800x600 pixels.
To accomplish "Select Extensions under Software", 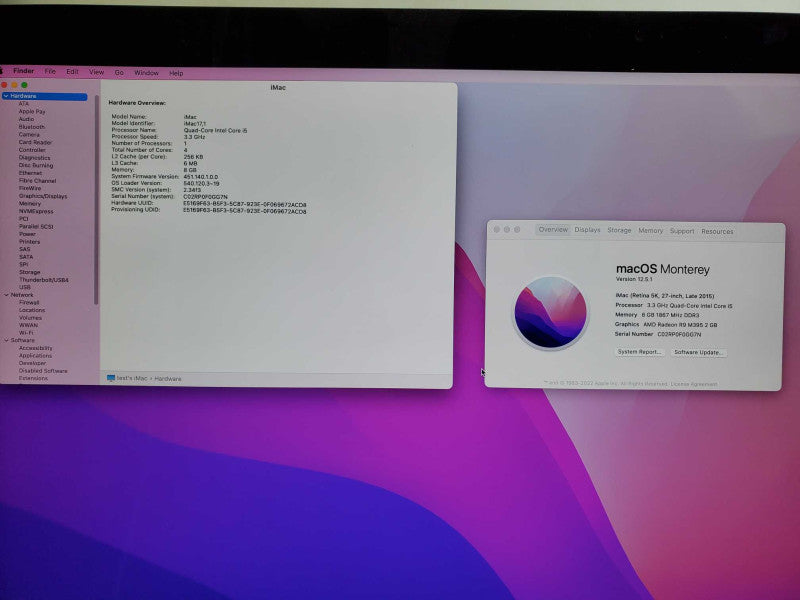I will 33,379.
